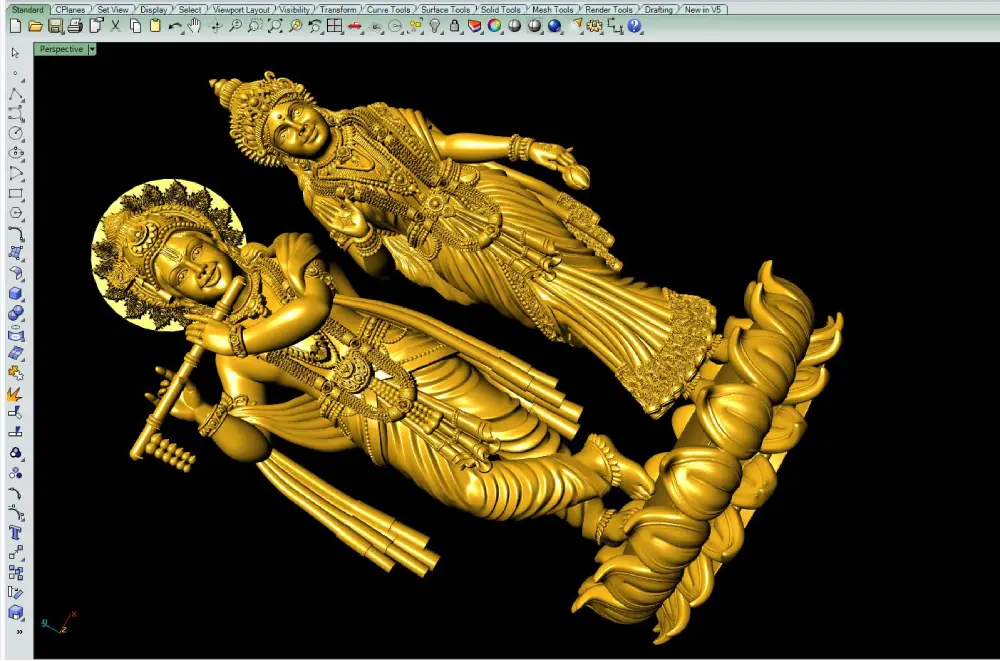Select the arrow pointer tool in sidebar
This screenshot has width=1000, height=661.
[15, 53]
